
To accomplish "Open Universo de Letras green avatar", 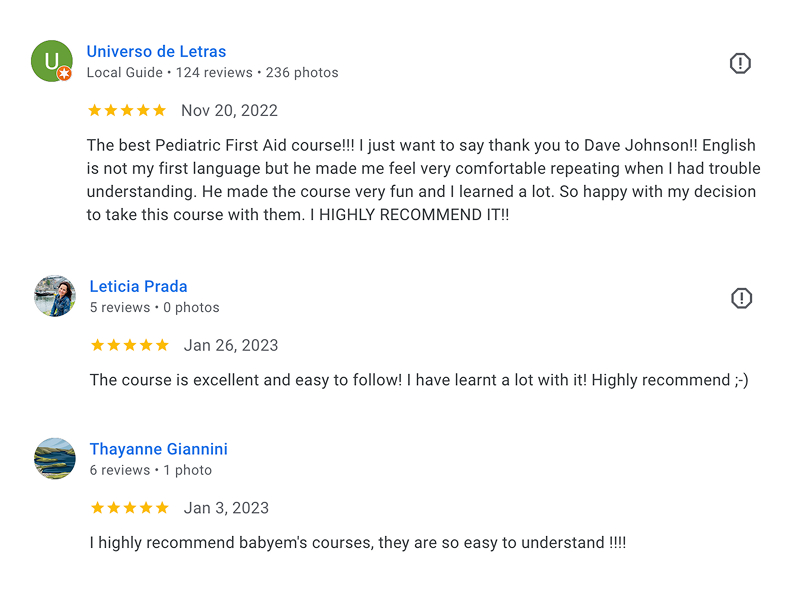I will 52,61.
